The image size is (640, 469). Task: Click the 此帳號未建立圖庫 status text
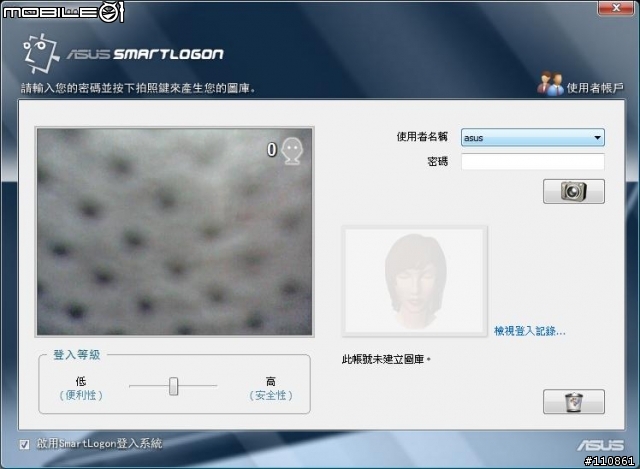pyautogui.click(x=386, y=359)
